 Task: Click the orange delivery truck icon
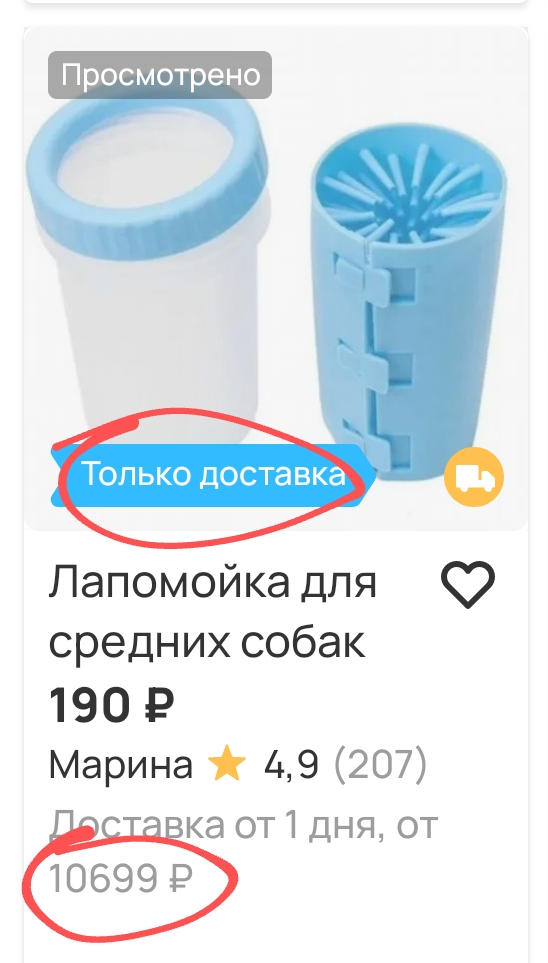474,477
